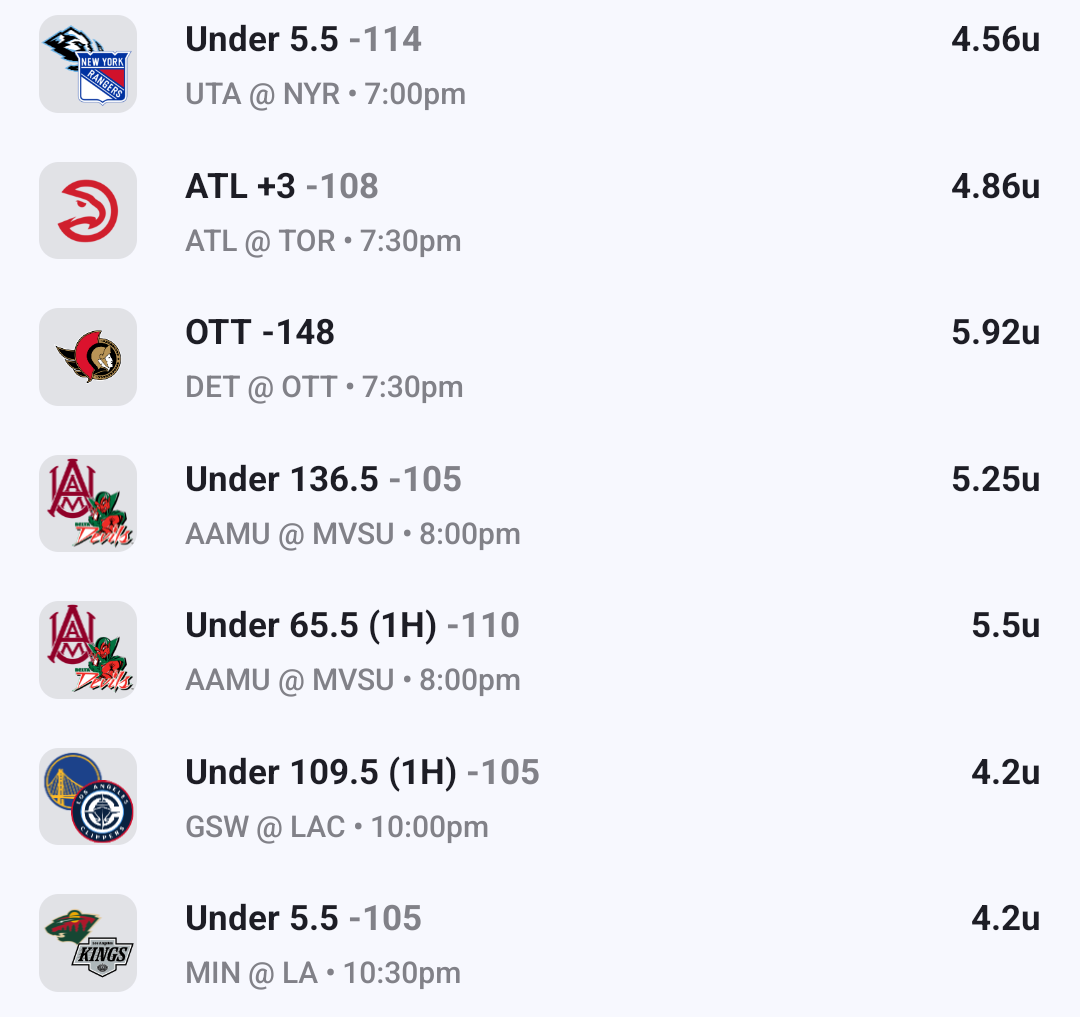Click the team logo beside Under 136.5
1080x1017 pixels.
[x=88, y=503]
